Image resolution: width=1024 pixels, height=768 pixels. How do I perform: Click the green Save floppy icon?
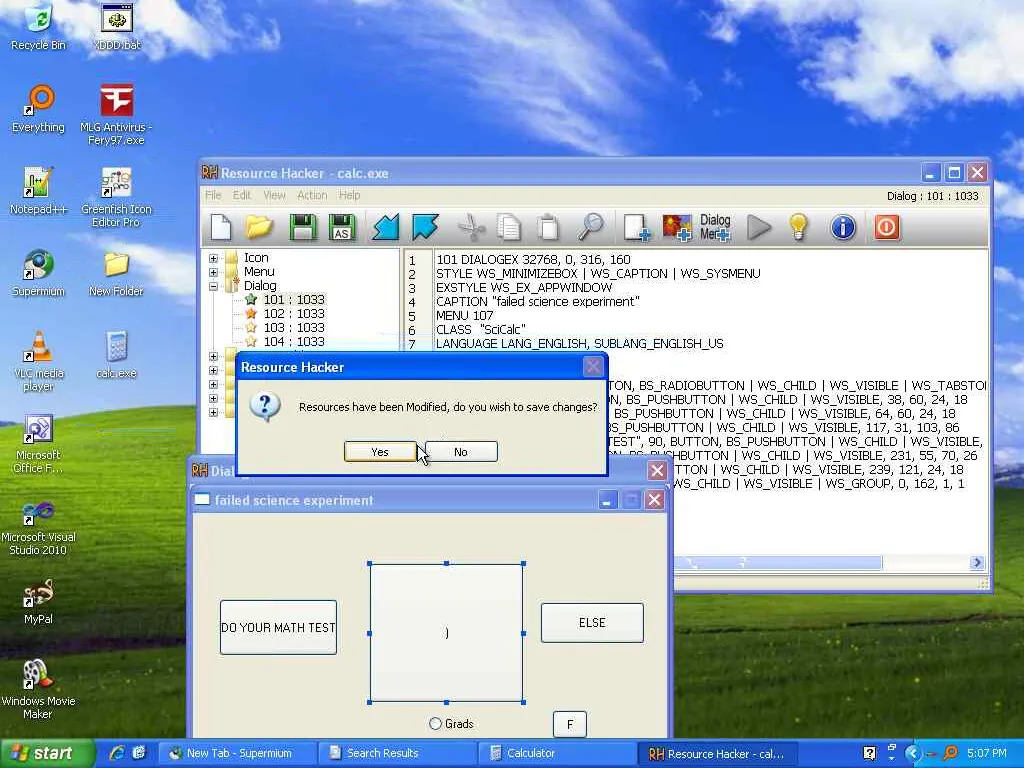tap(302, 227)
